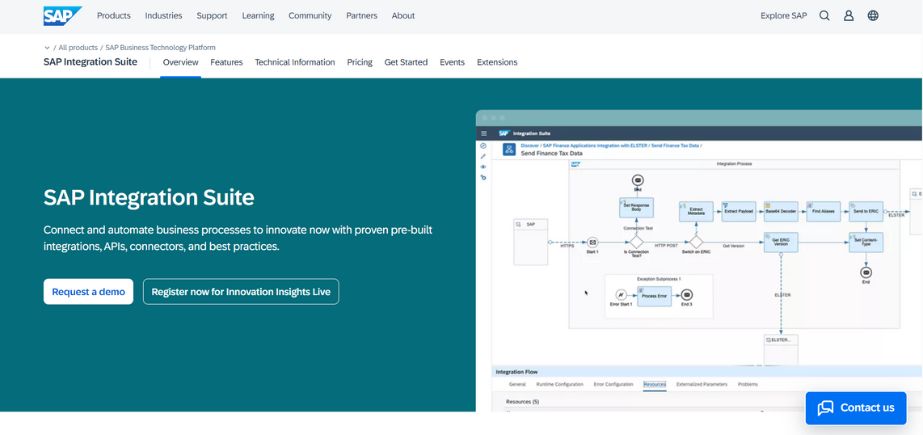The height and width of the screenshot is (435, 923).
Task: Go to the Technical Information tab
Action: point(295,62)
